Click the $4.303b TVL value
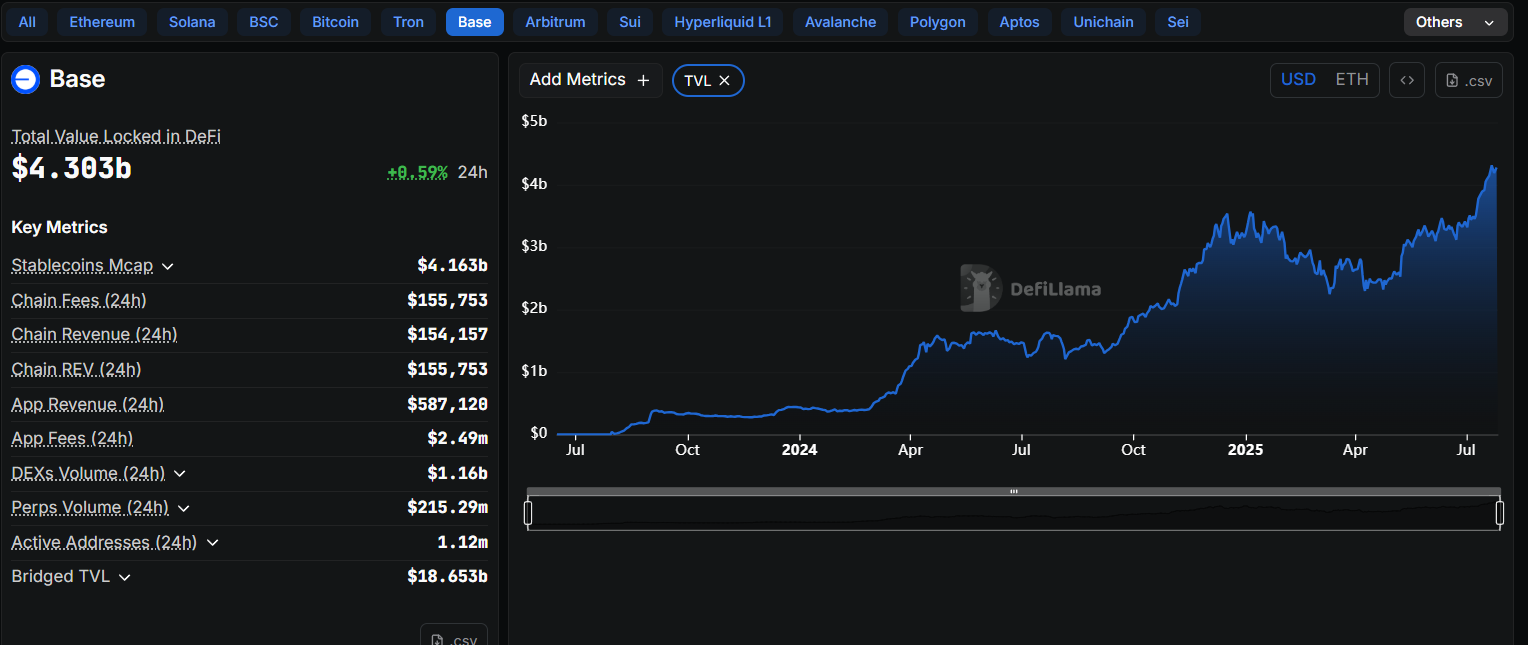Screen dimensions: 1528x645 tap(71, 168)
